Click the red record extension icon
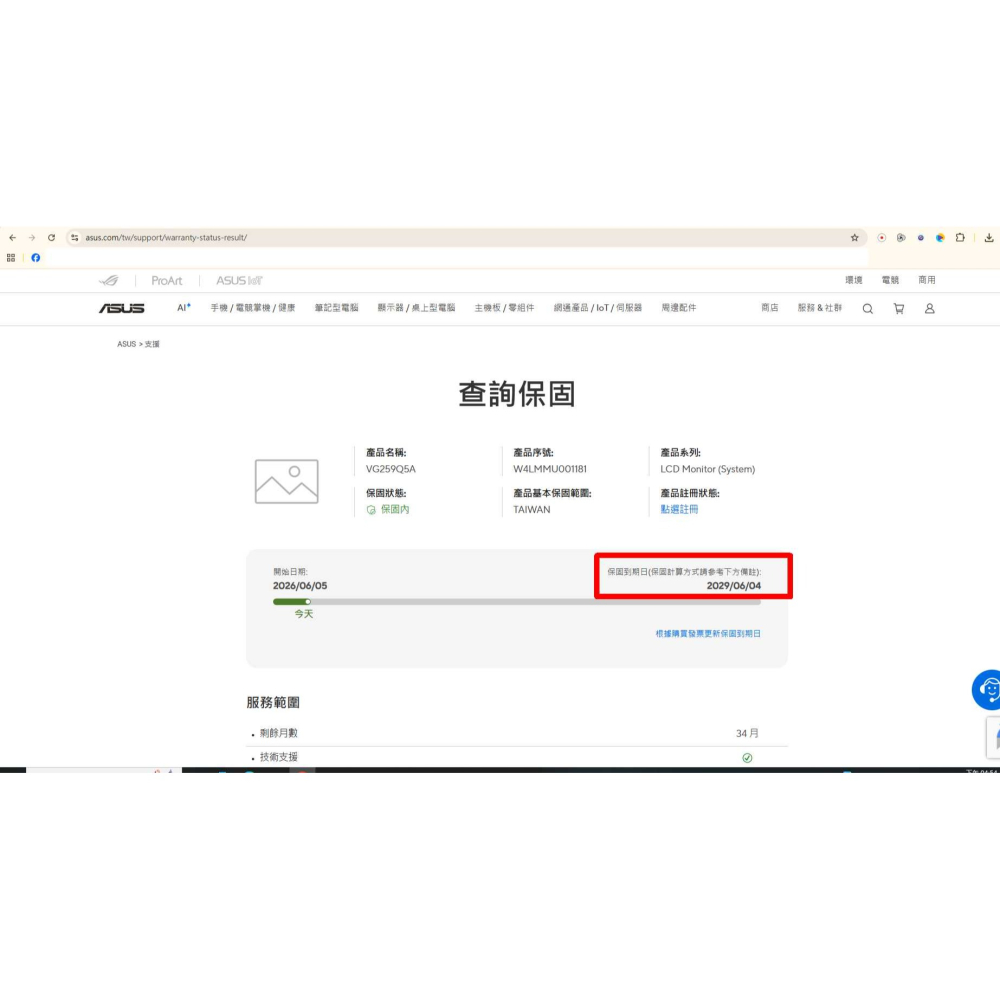1000x1000 pixels. [x=881, y=237]
